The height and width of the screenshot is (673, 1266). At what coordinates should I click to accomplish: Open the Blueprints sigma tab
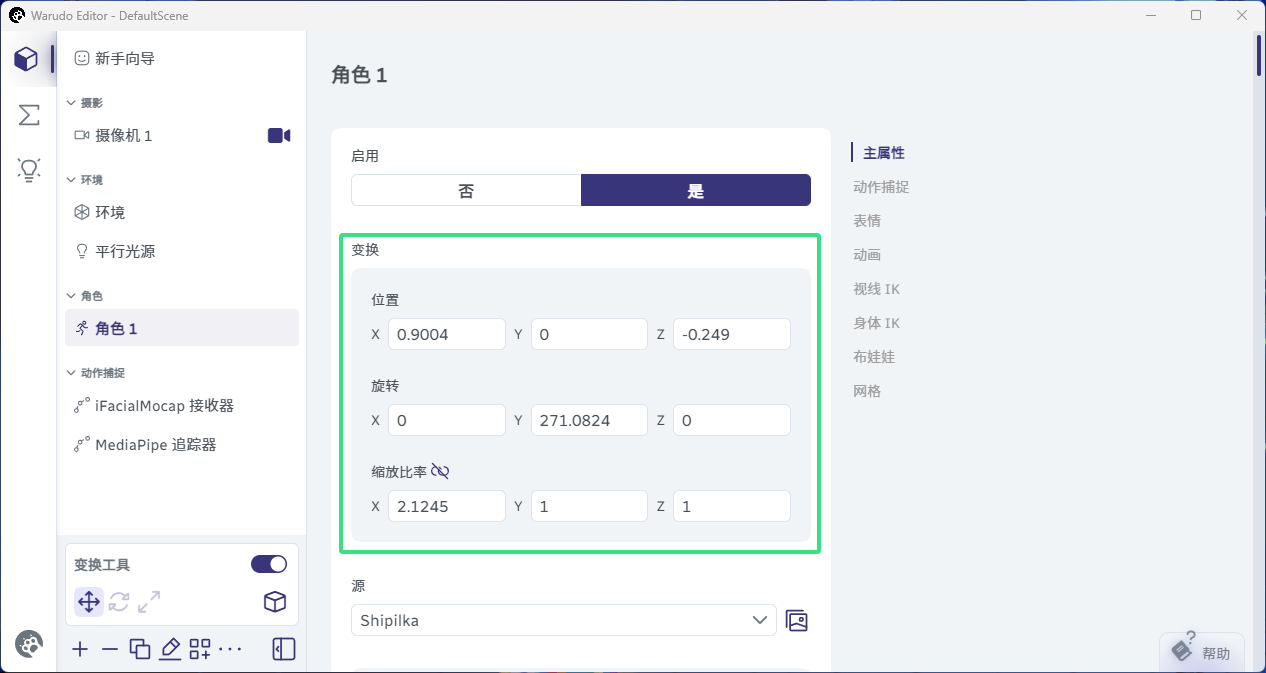pos(29,115)
